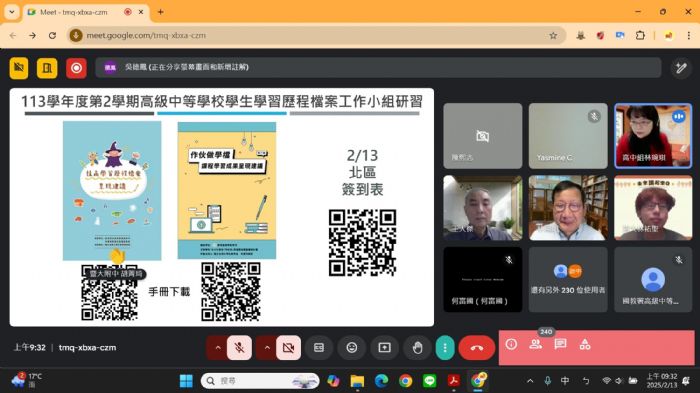This screenshot has width=700, height=393.
Task: Toggle the camera button in call bar
Action: tap(288, 347)
